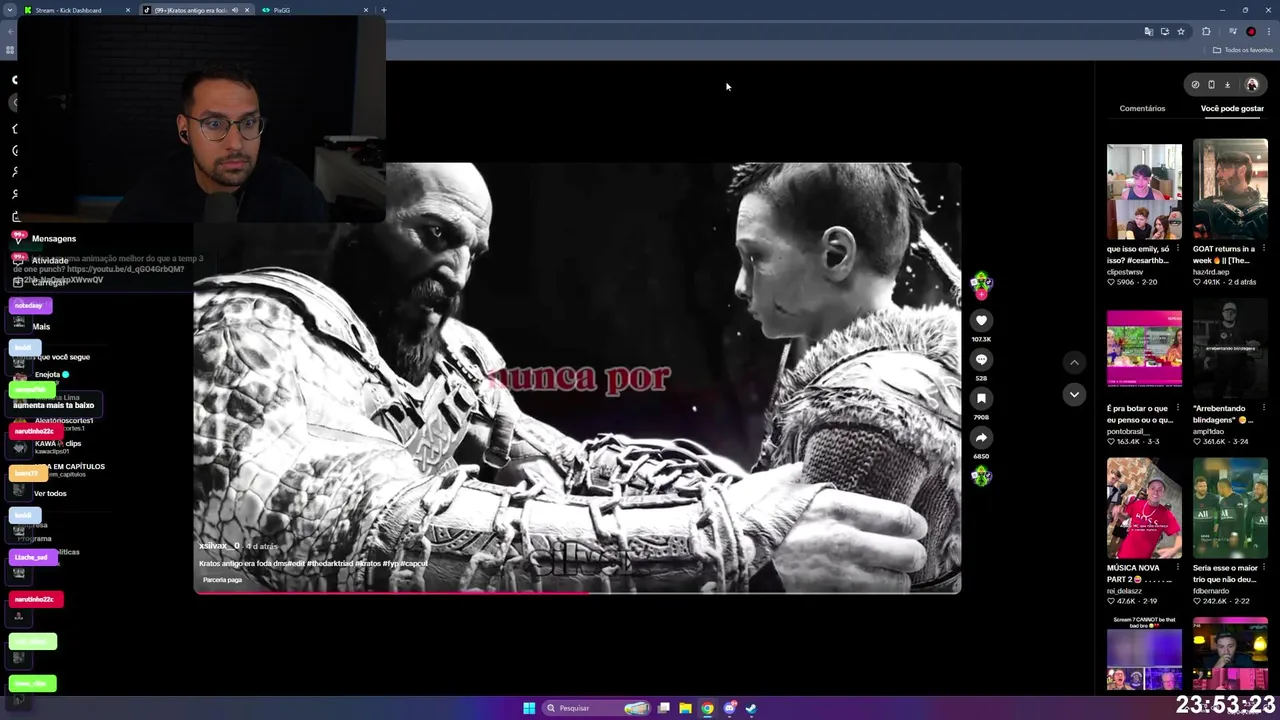Open the Todos os favoritos folder
The image size is (1280, 720).
tap(1243, 50)
